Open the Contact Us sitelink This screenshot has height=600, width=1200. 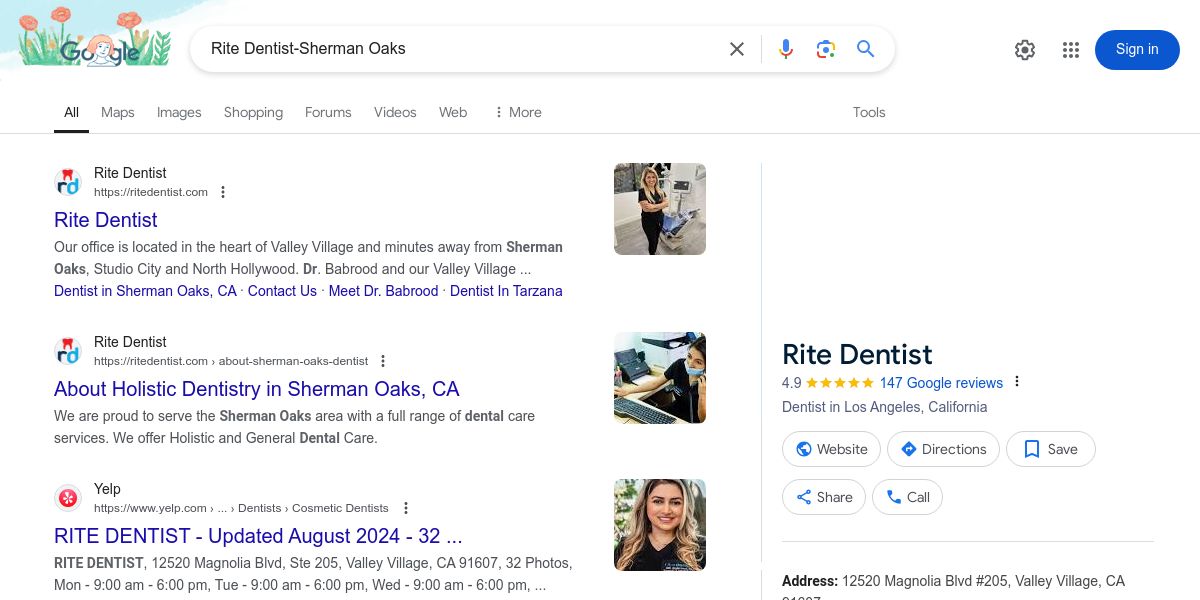pos(282,291)
